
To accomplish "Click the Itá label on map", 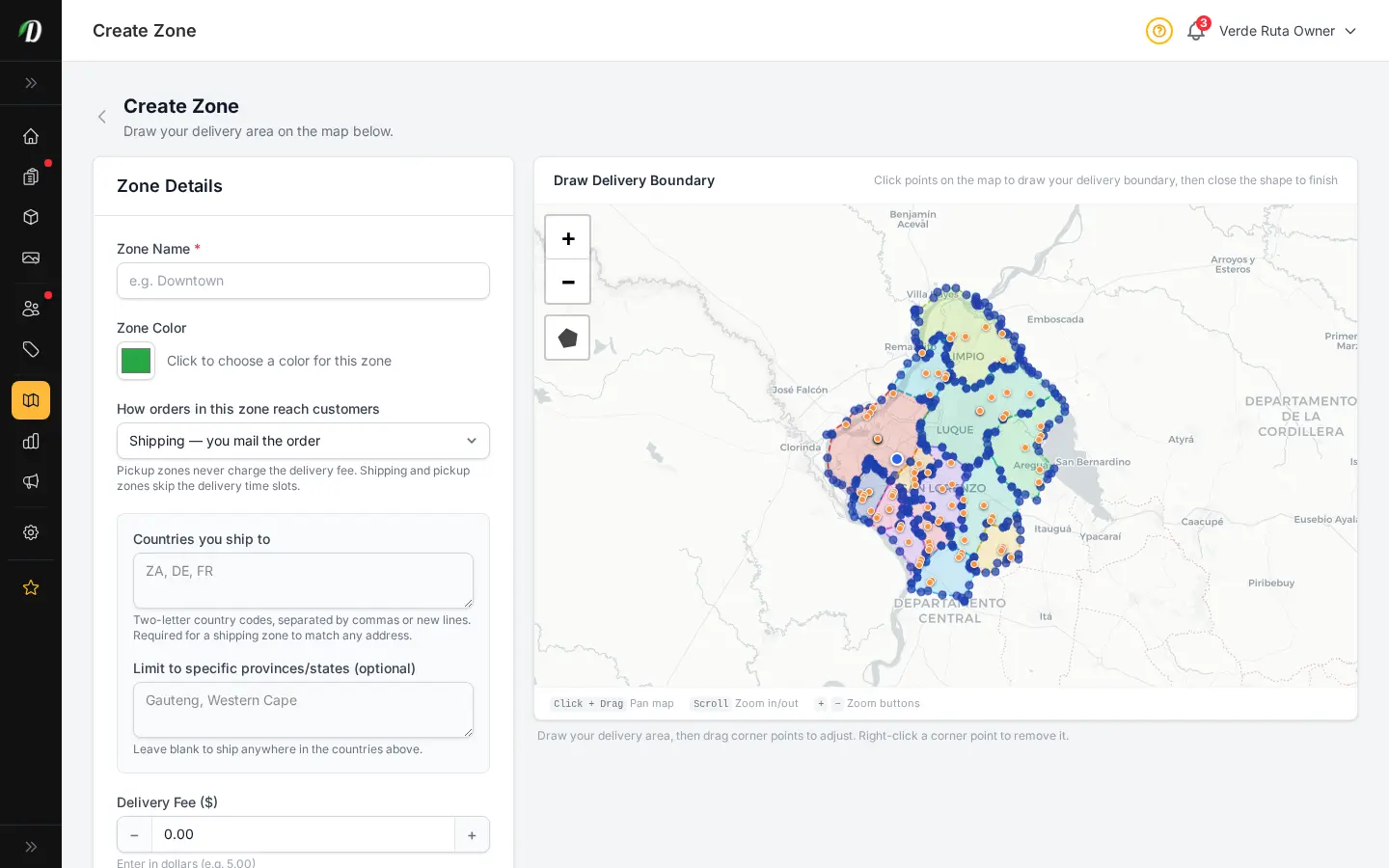I will 1046,616.
